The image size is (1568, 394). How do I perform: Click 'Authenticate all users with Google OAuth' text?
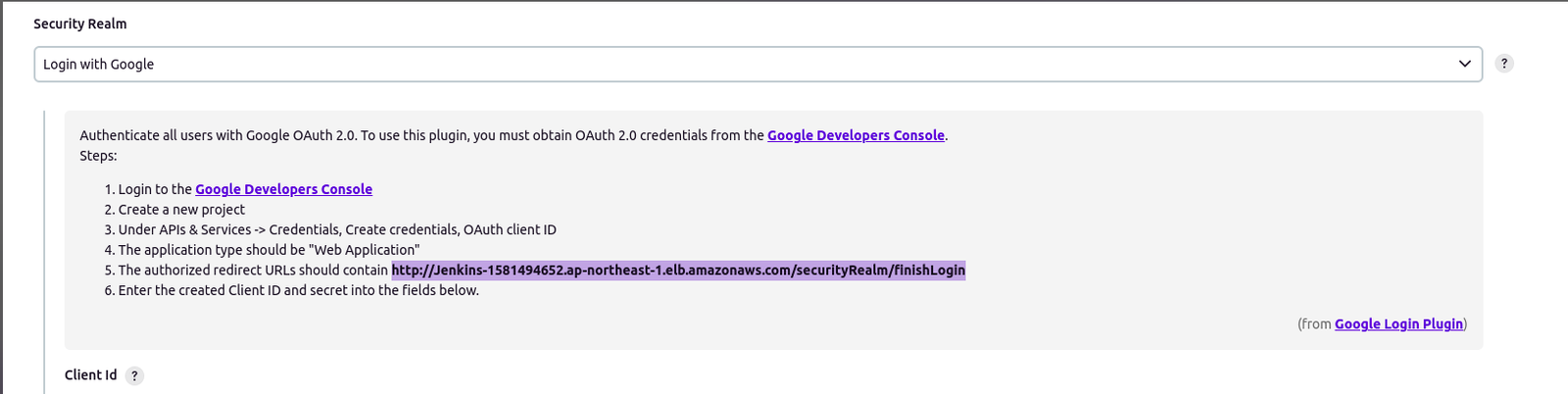(218, 135)
